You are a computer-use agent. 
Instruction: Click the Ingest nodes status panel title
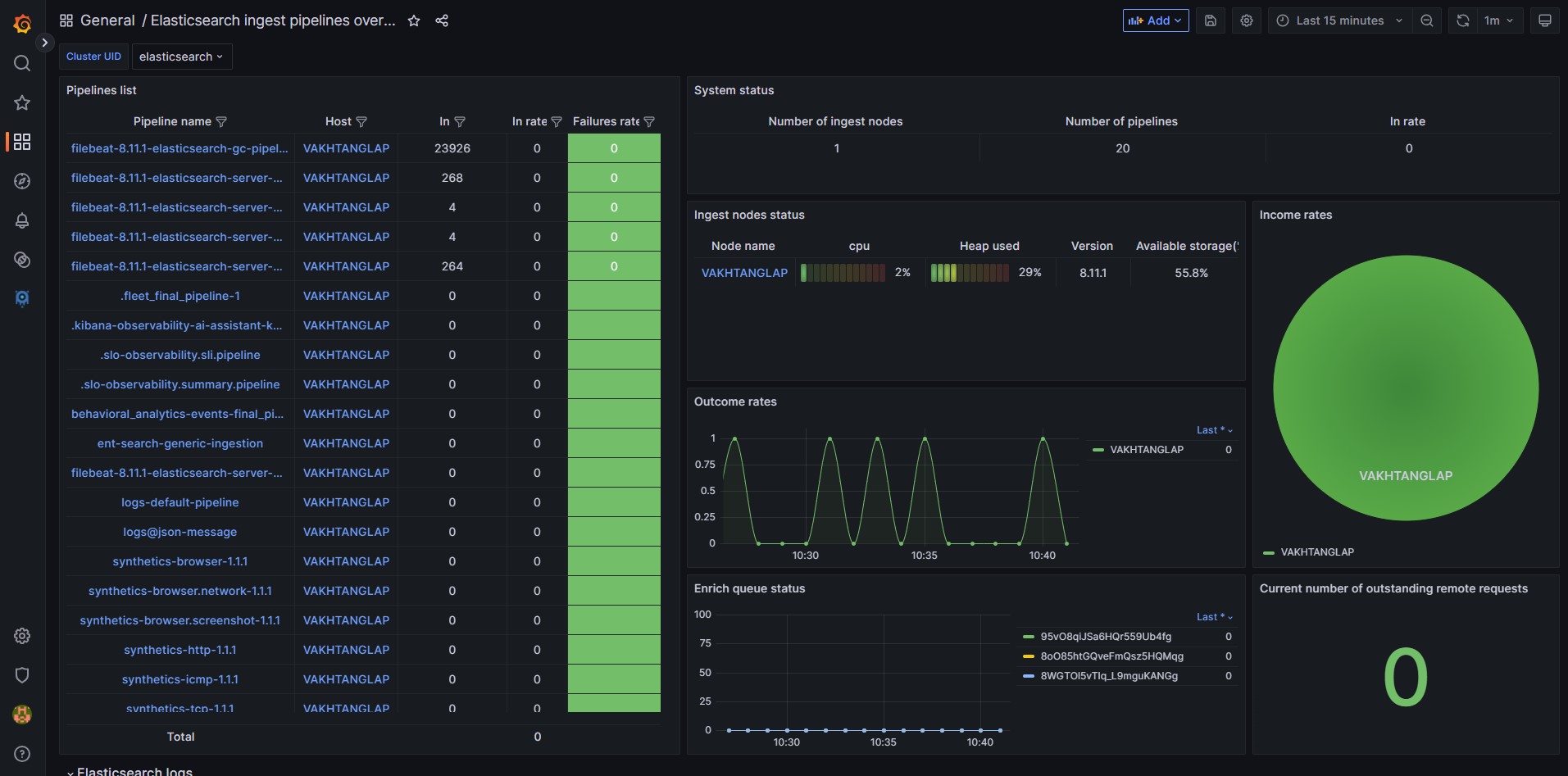[x=749, y=215]
